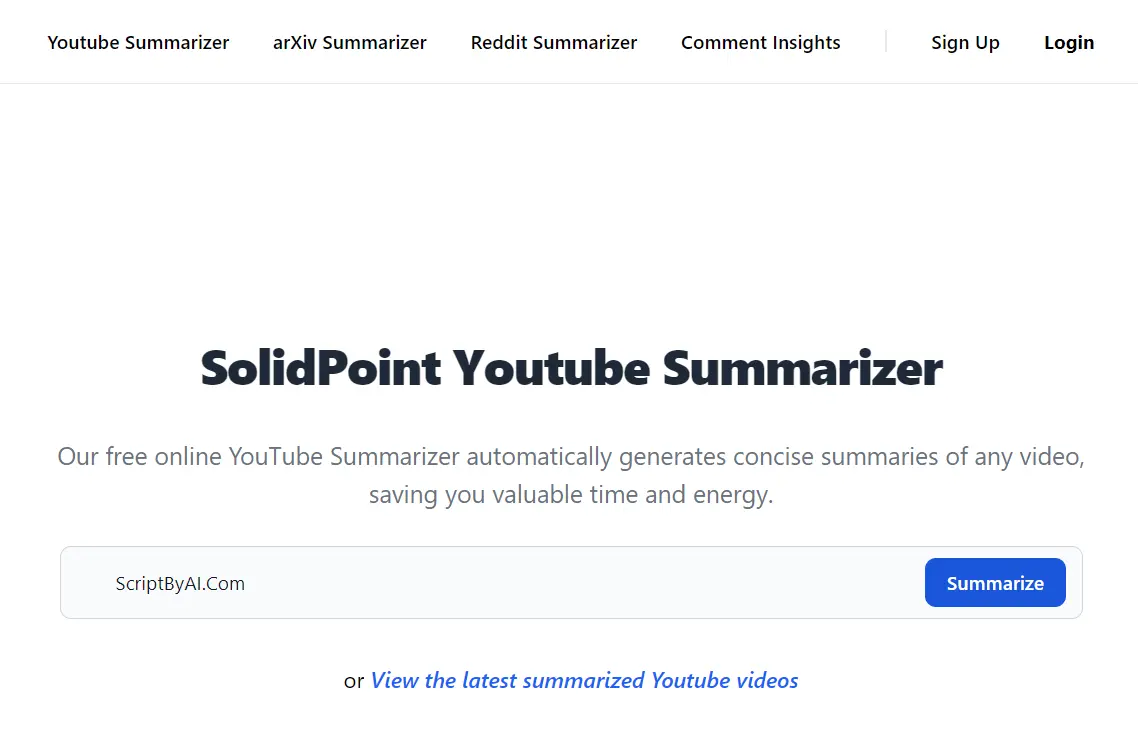The width and height of the screenshot is (1138, 731).
Task: Click the "saving you valuable time and energy" line
Action: tap(571, 495)
